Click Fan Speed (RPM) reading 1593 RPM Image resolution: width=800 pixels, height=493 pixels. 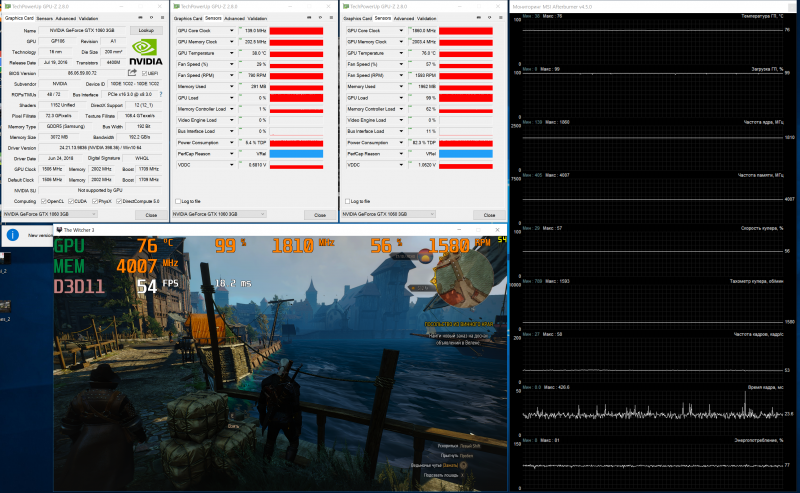click(422, 76)
